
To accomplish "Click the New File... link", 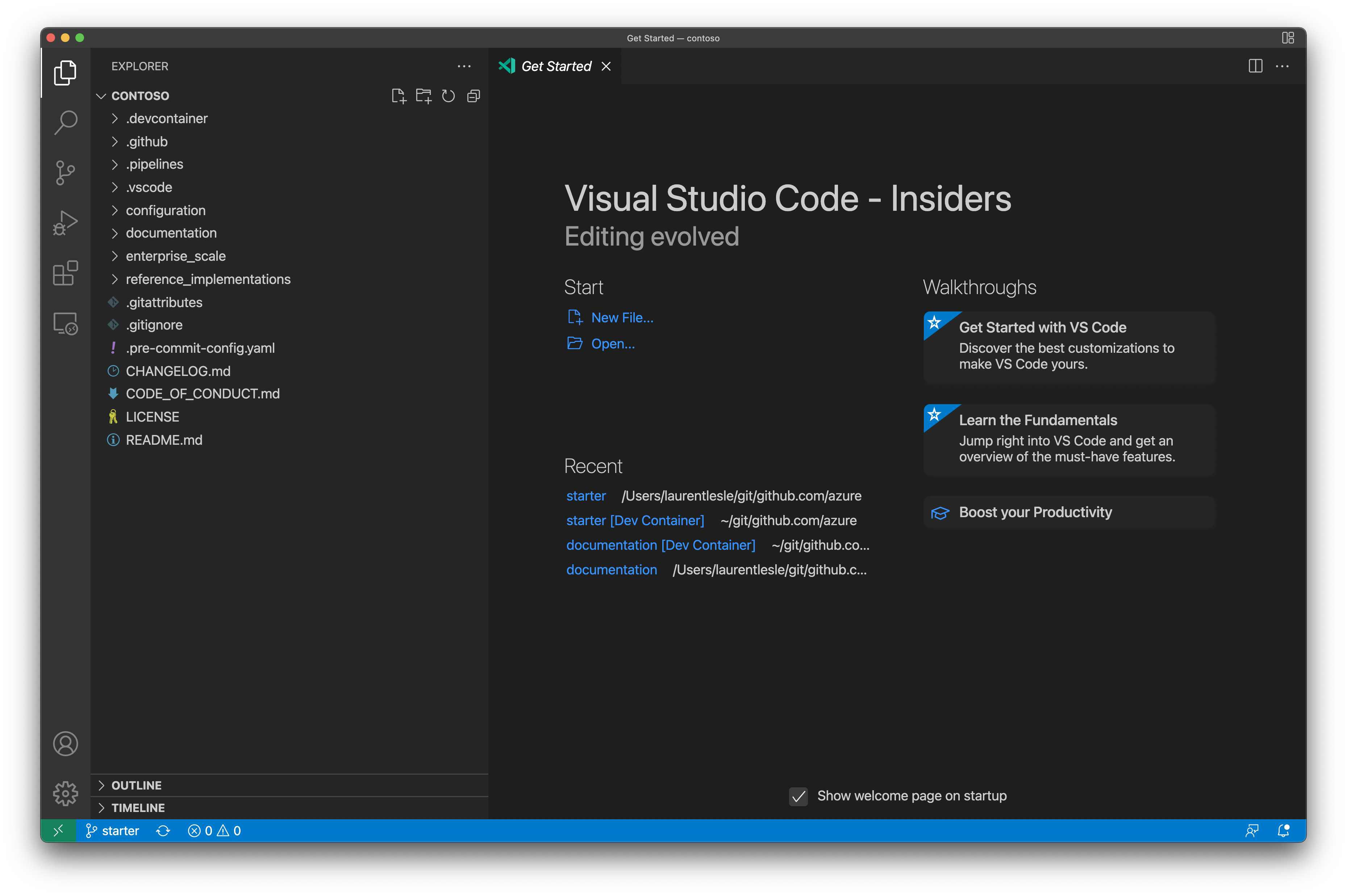I will (622, 318).
